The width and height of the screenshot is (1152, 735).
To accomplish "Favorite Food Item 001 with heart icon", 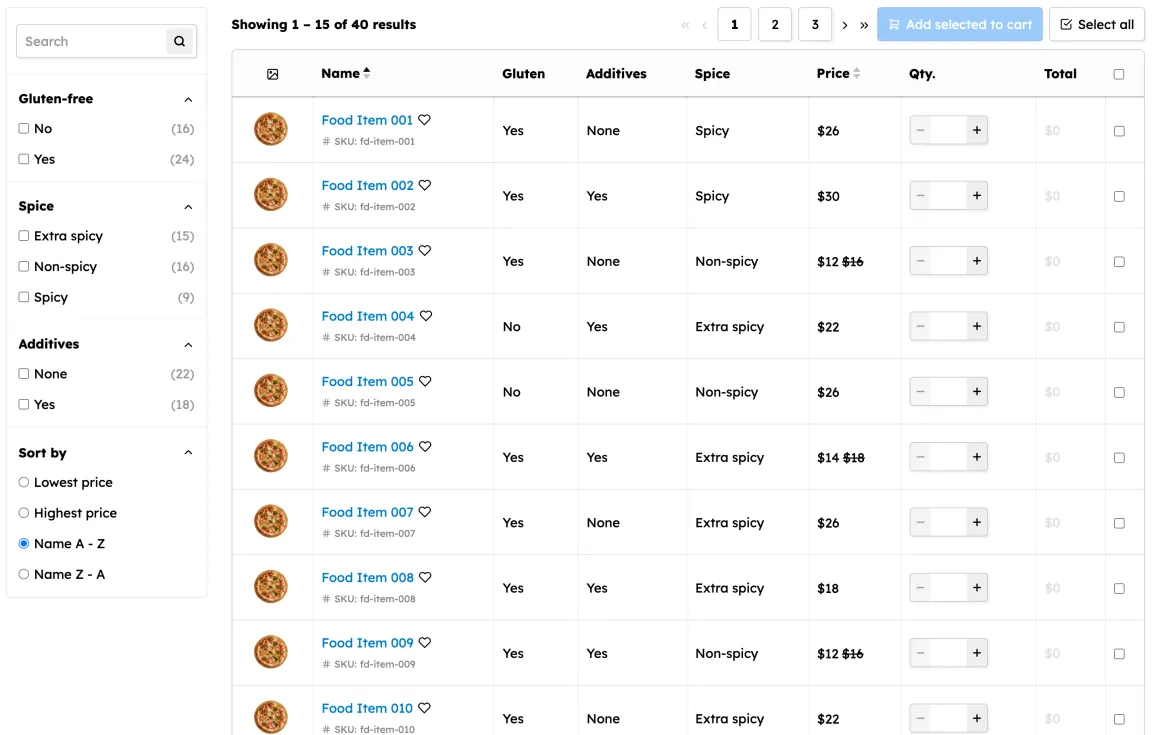I will (x=424, y=120).
